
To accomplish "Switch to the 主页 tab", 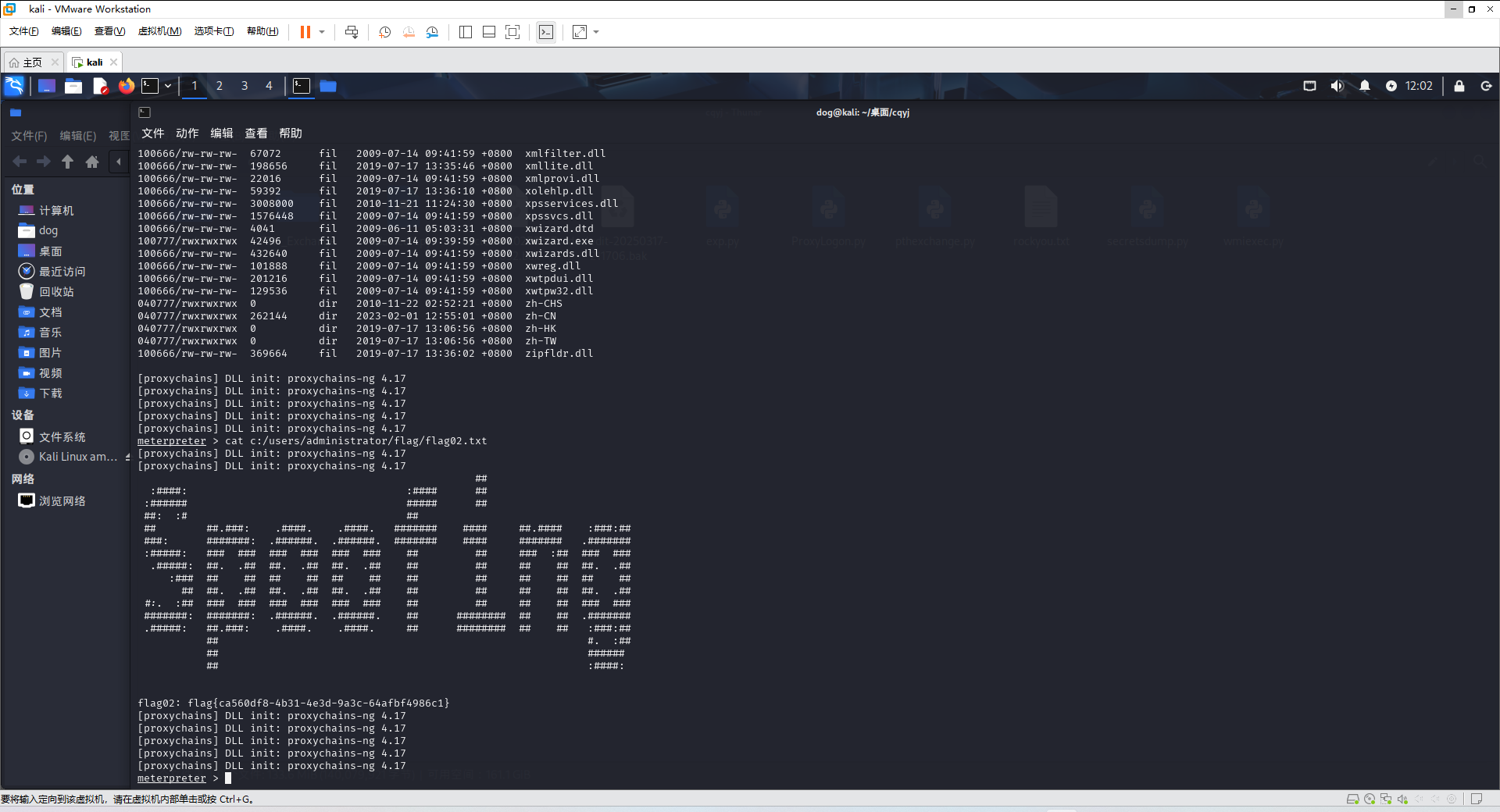I will (x=32, y=62).
